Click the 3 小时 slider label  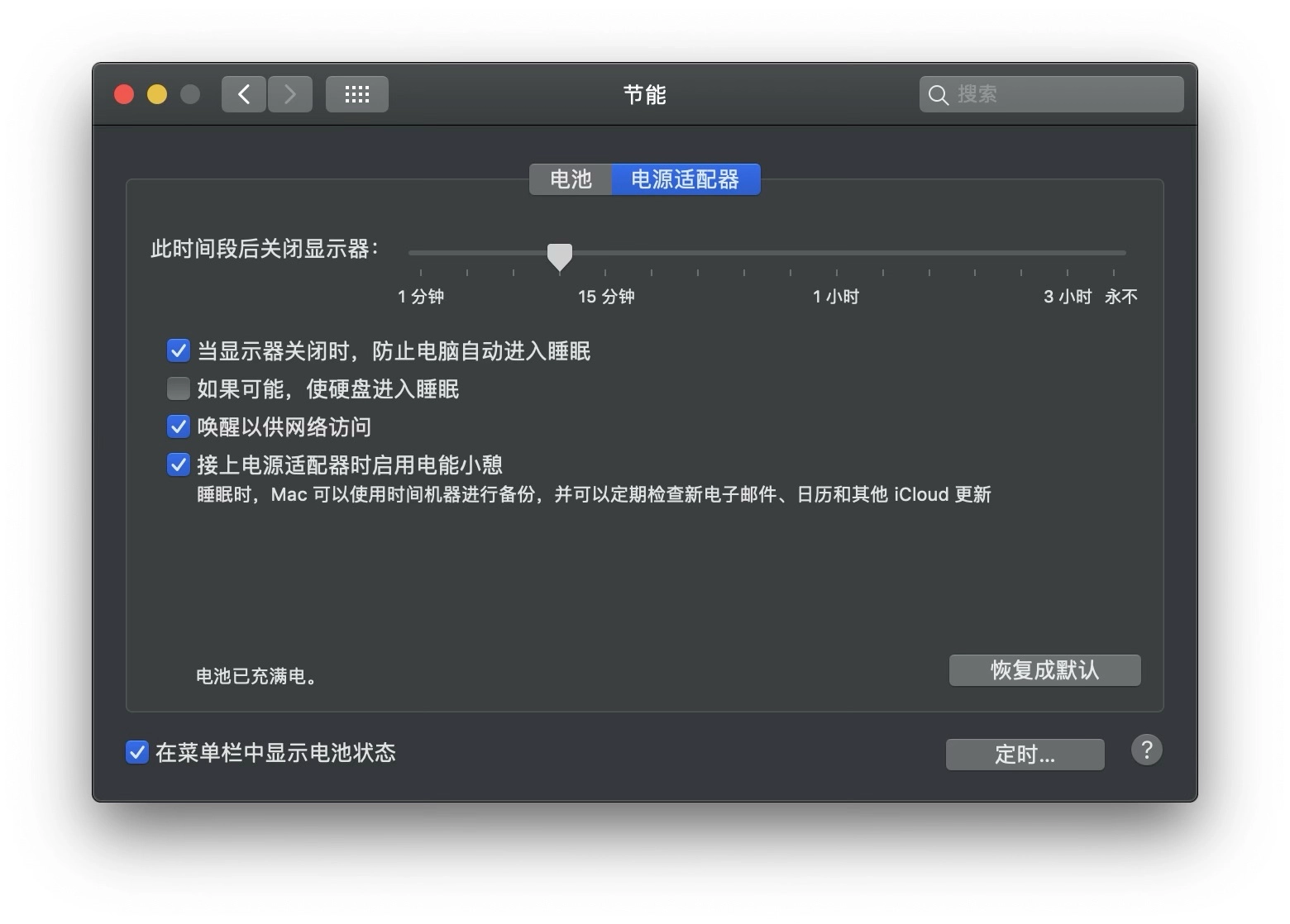[x=1068, y=297]
